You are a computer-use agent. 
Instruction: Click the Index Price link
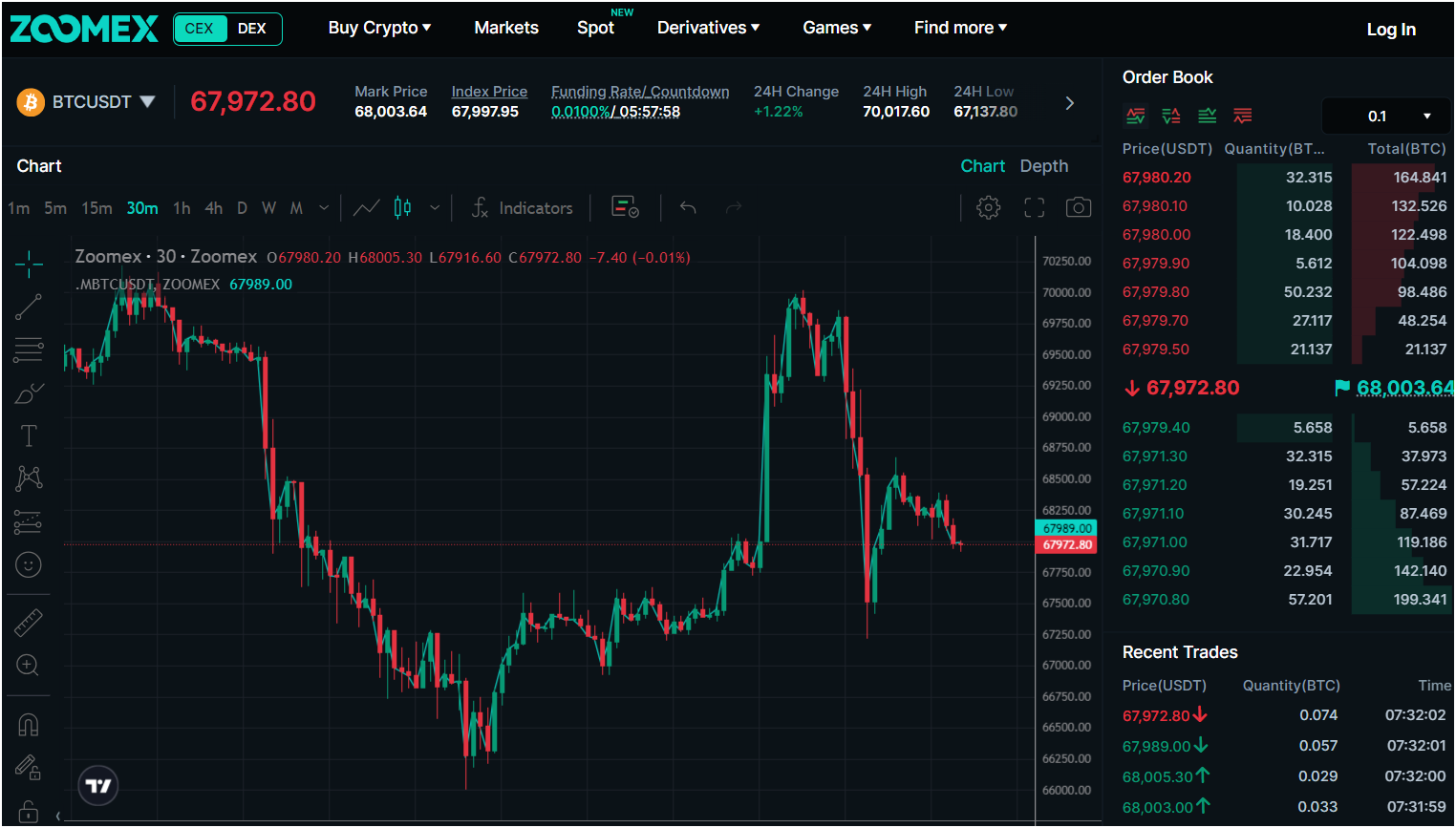point(489,92)
